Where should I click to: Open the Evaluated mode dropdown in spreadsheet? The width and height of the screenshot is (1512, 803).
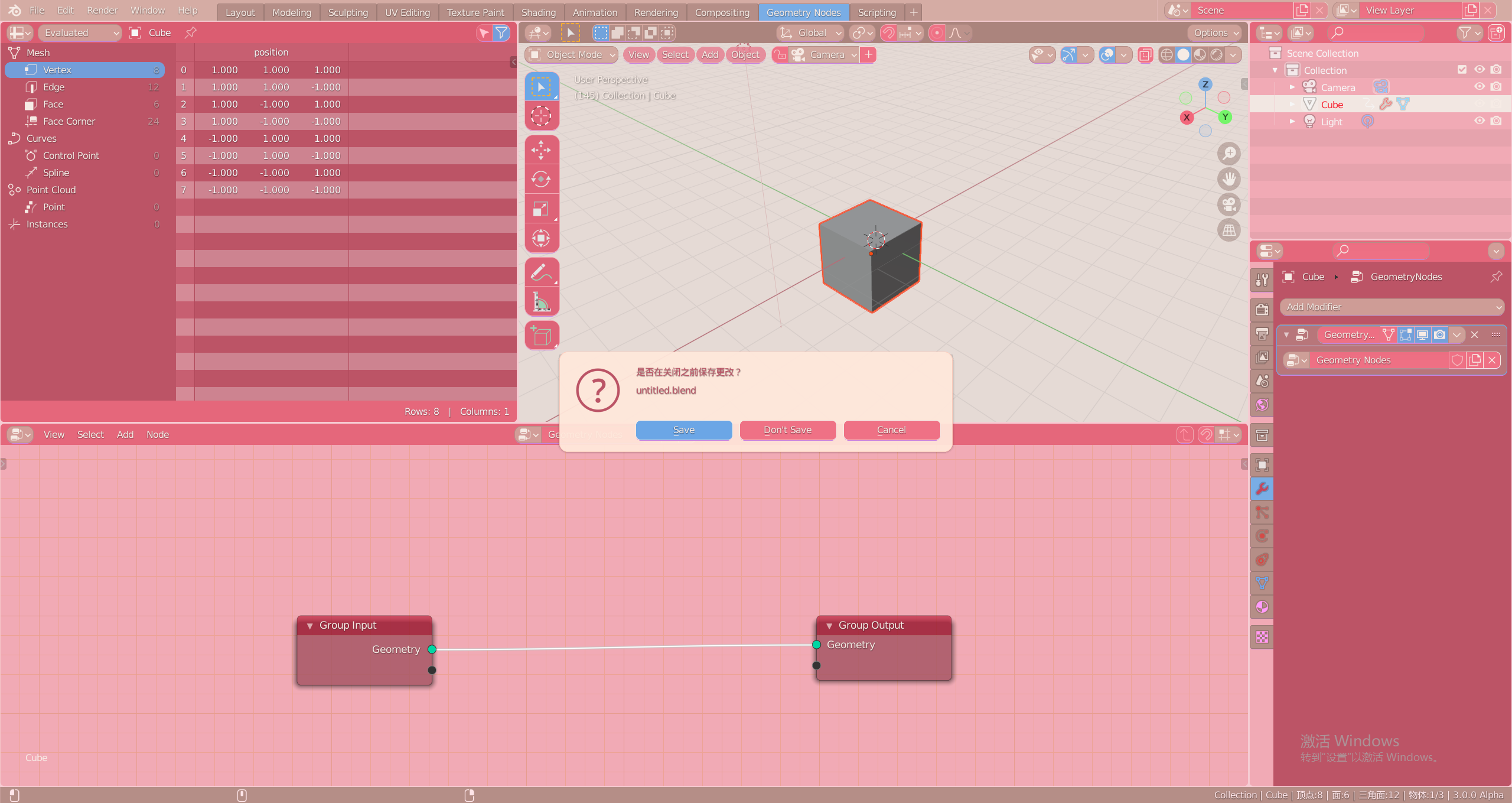pyautogui.click(x=80, y=33)
